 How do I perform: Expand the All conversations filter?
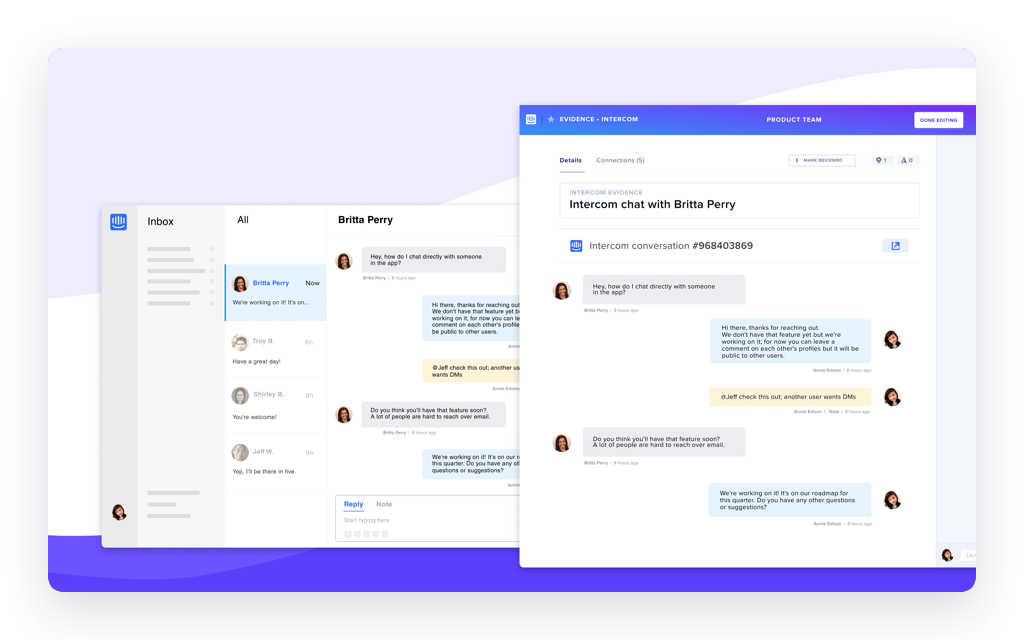click(x=242, y=219)
